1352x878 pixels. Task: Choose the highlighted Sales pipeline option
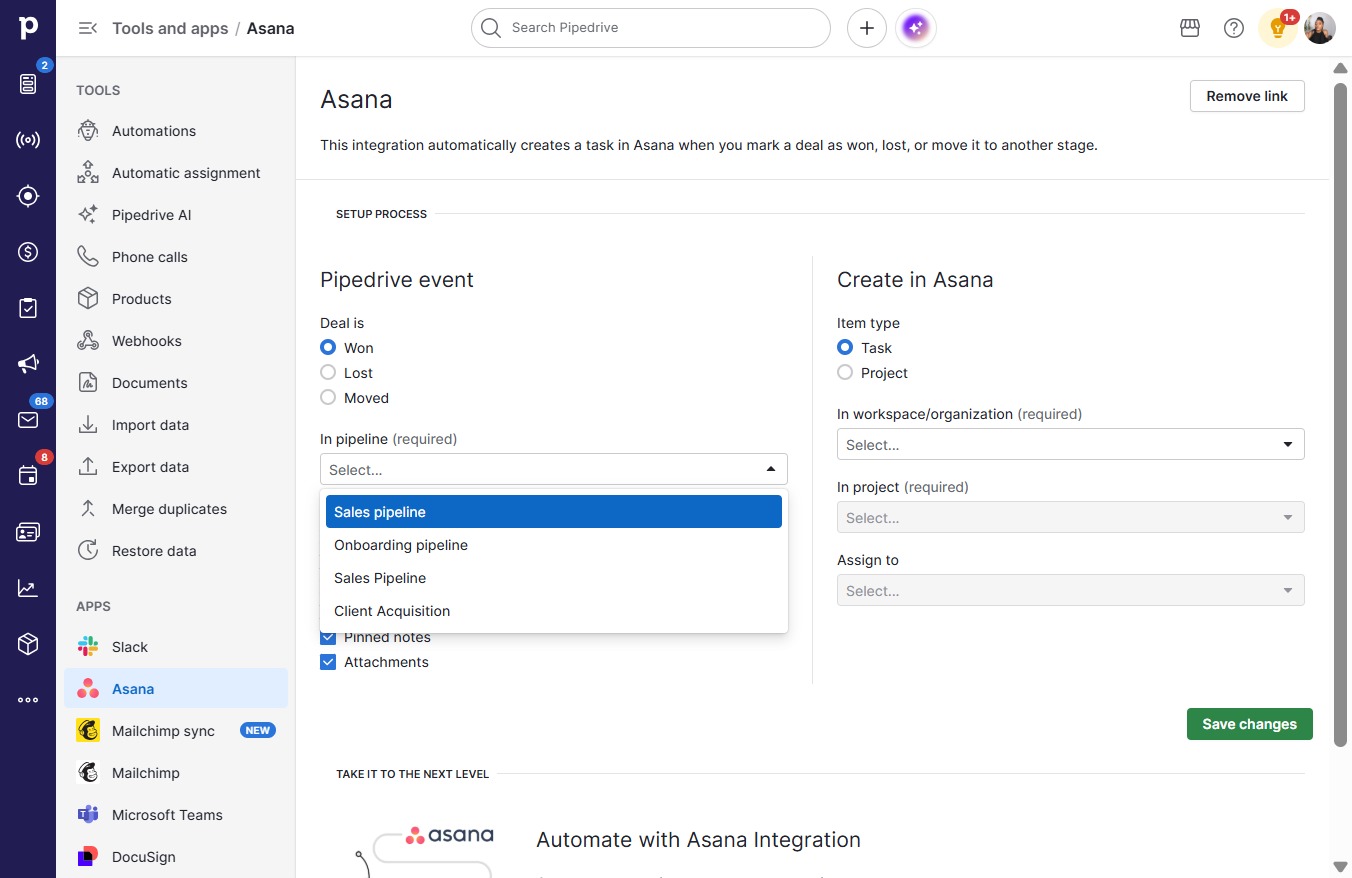[x=554, y=512]
